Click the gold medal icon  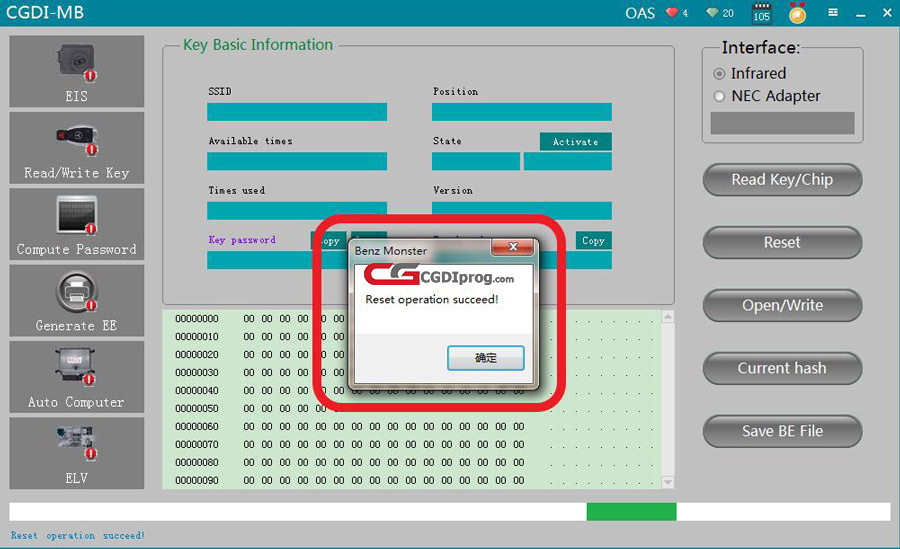tap(797, 13)
